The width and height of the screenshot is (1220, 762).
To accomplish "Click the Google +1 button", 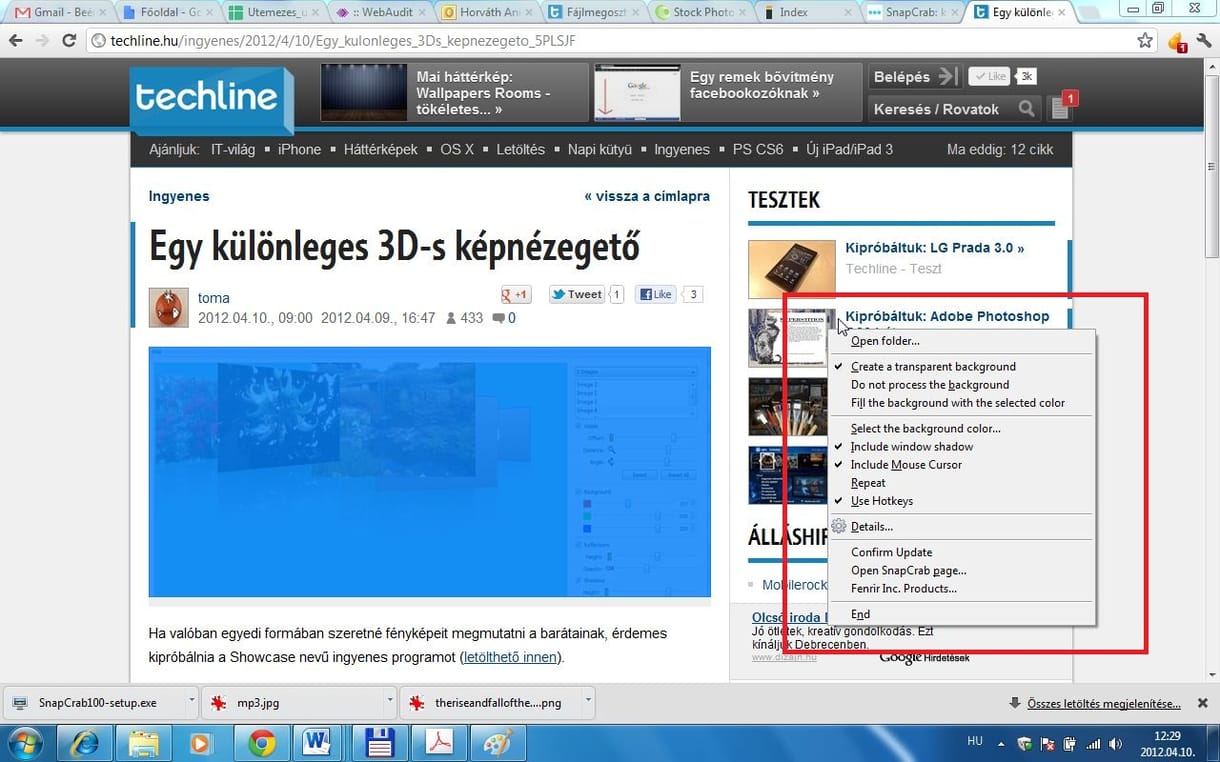I will [x=516, y=294].
